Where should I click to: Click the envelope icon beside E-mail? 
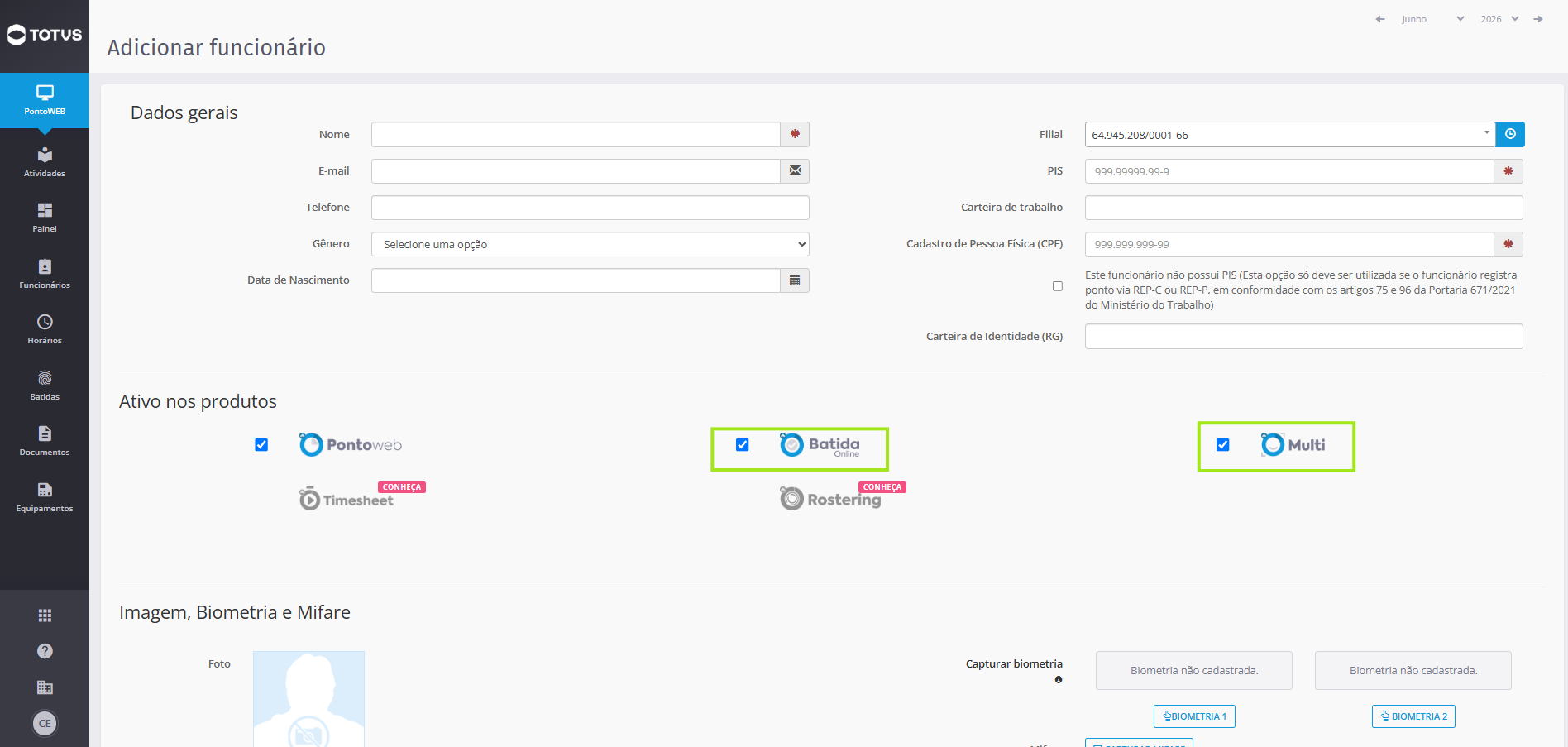tap(795, 170)
